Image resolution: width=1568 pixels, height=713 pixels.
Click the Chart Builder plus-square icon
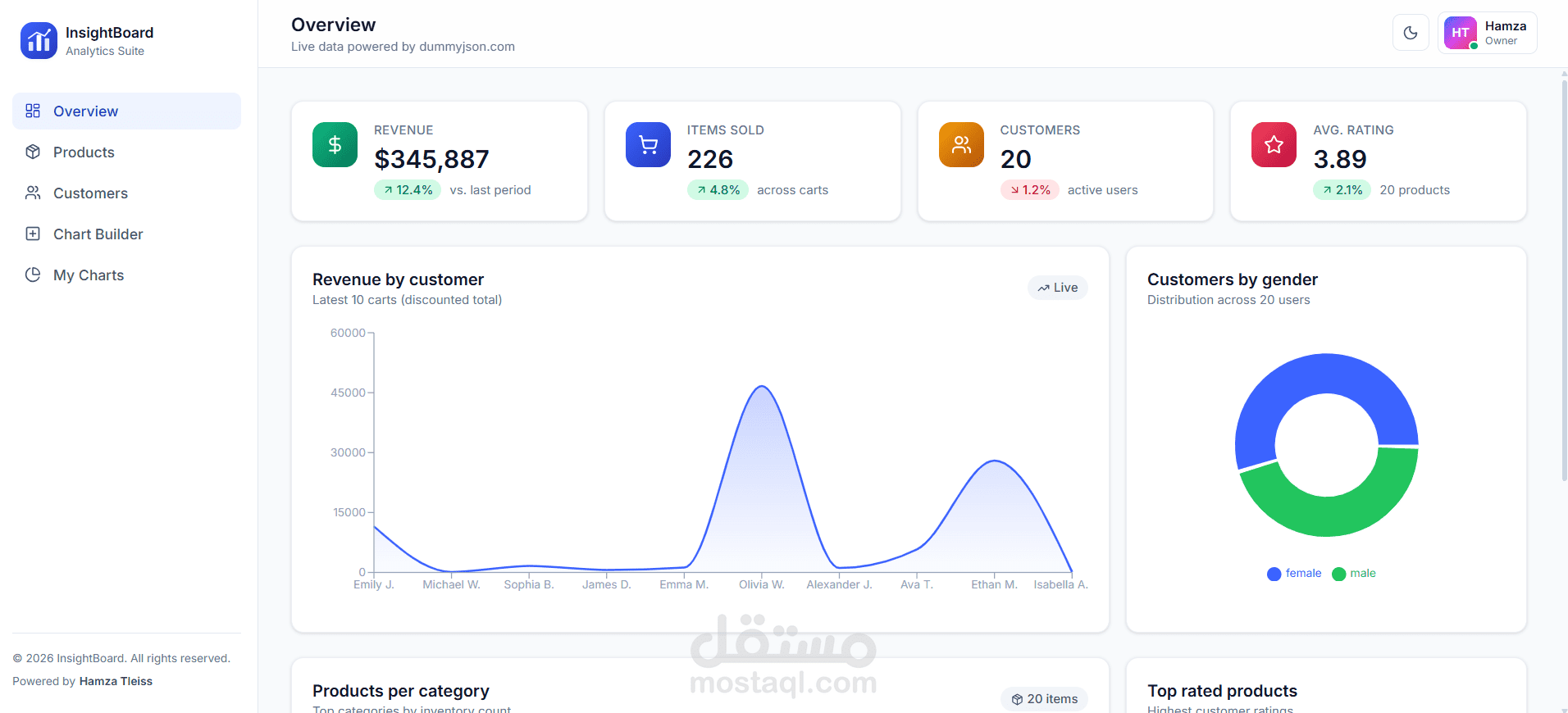(33, 234)
